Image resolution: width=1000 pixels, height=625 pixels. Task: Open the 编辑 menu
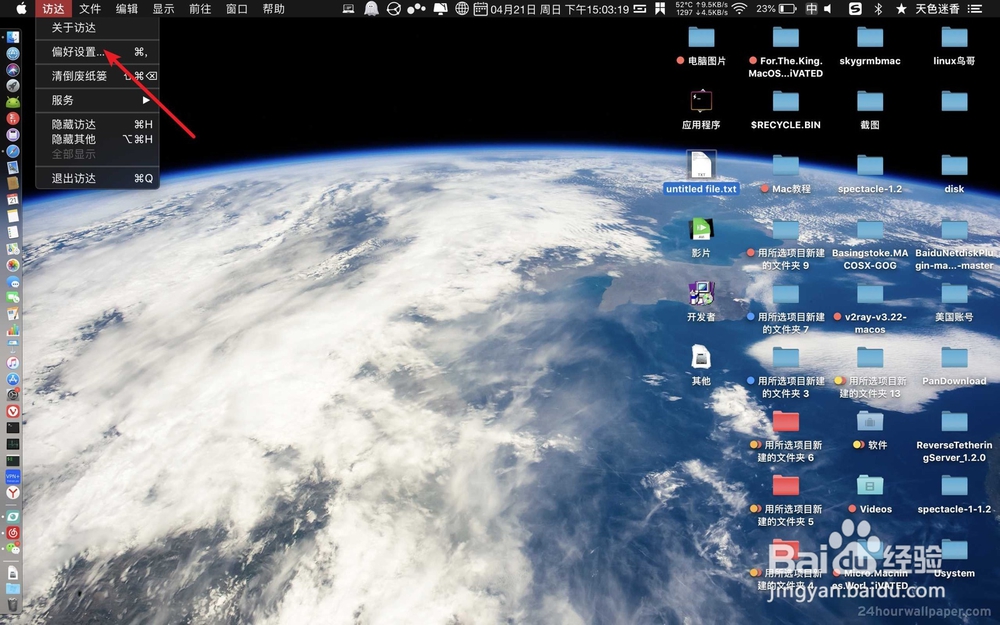pos(127,9)
